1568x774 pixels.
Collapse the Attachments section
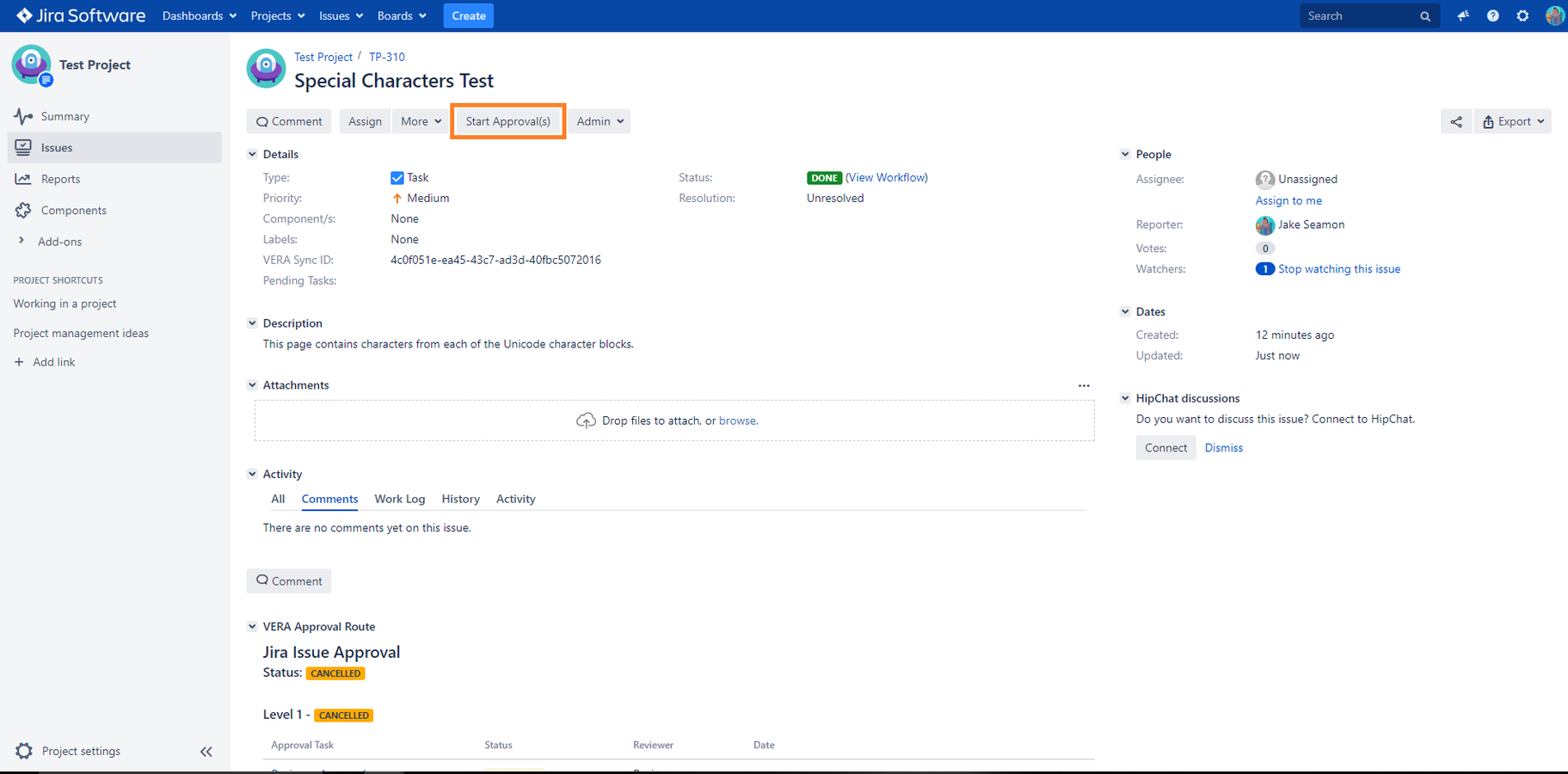point(252,385)
